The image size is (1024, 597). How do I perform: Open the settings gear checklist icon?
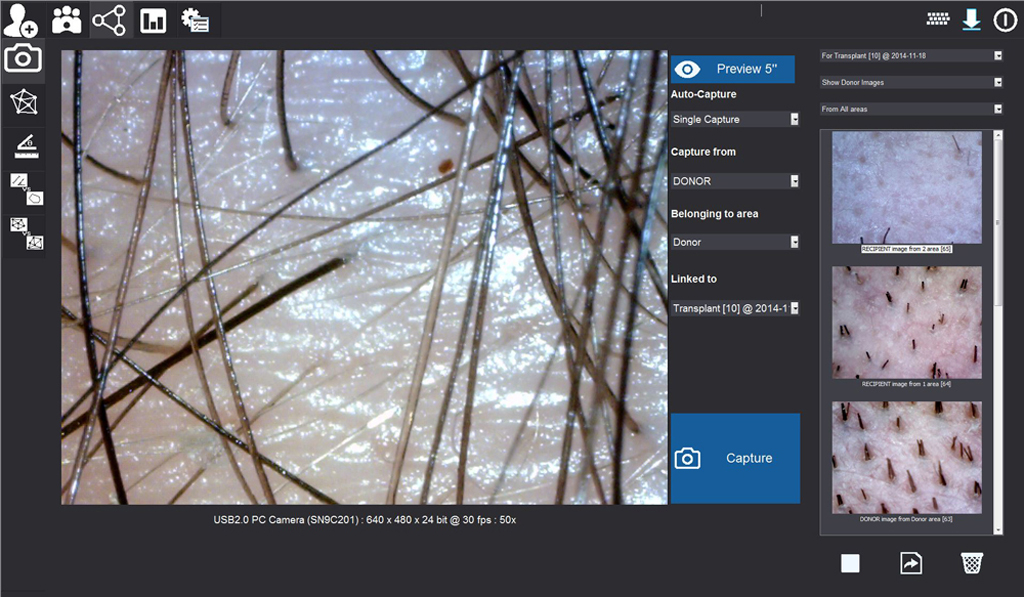coord(194,20)
